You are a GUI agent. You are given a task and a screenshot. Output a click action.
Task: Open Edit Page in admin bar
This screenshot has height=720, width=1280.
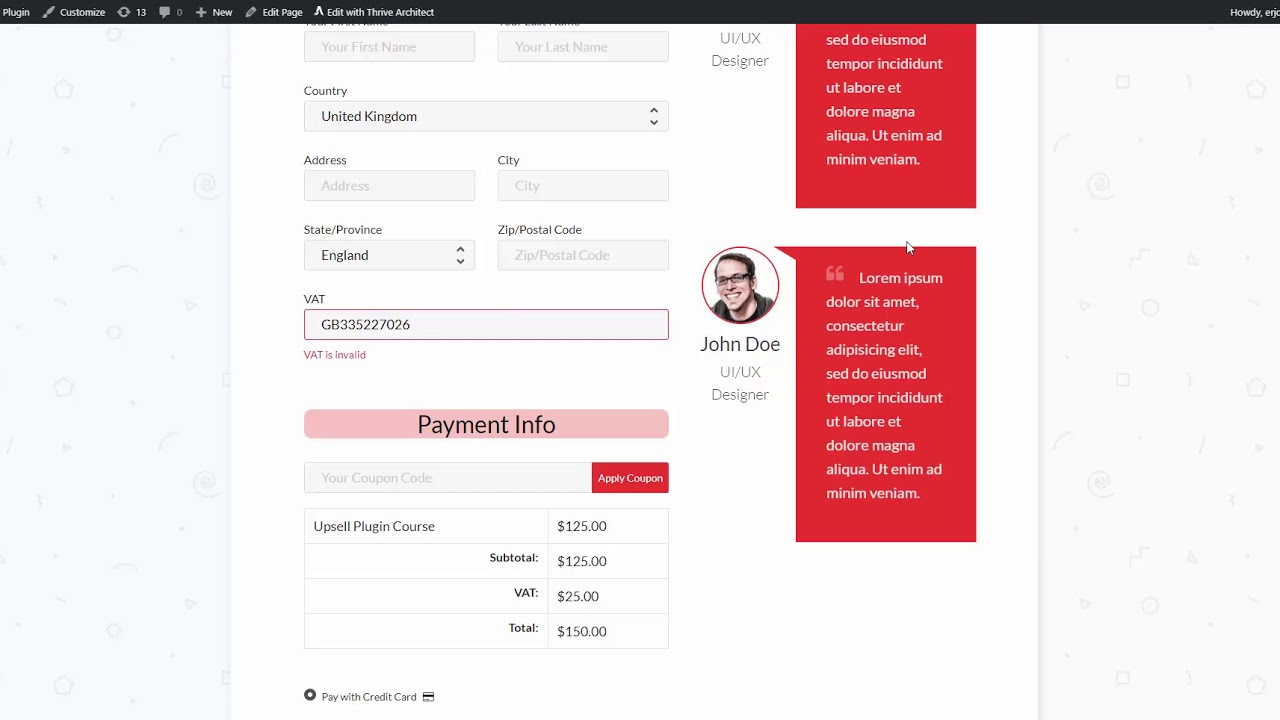(x=274, y=12)
